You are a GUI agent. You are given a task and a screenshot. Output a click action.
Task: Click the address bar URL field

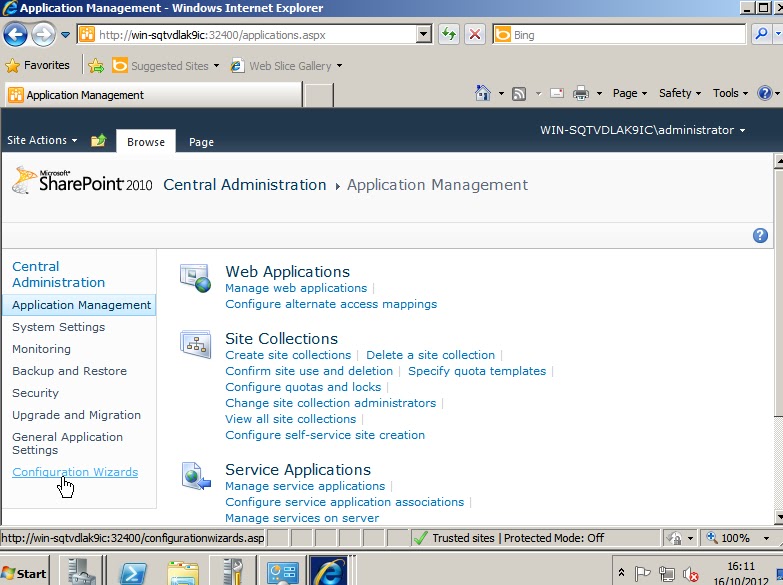click(x=248, y=34)
